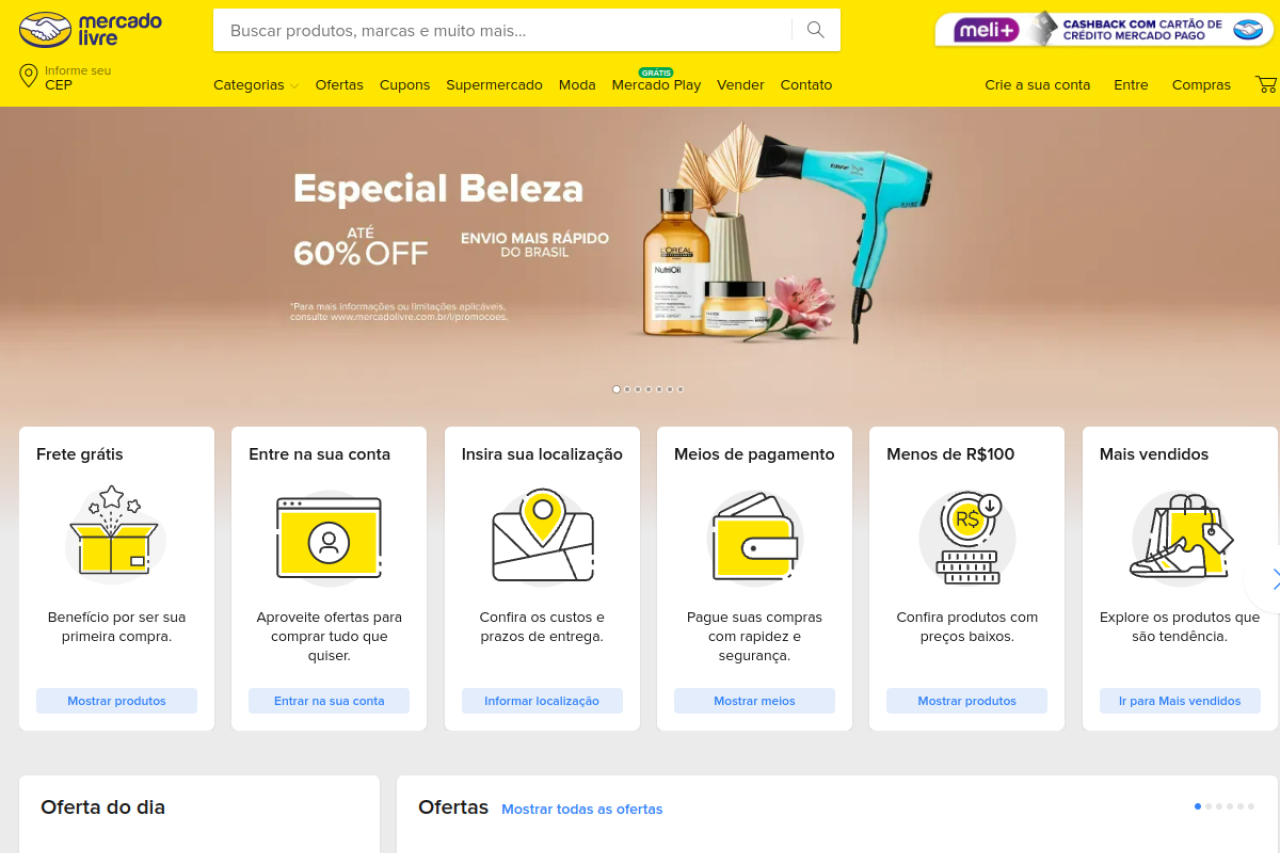Open the Supermercado menu item
1280x853 pixels.
pyautogui.click(x=494, y=85)
